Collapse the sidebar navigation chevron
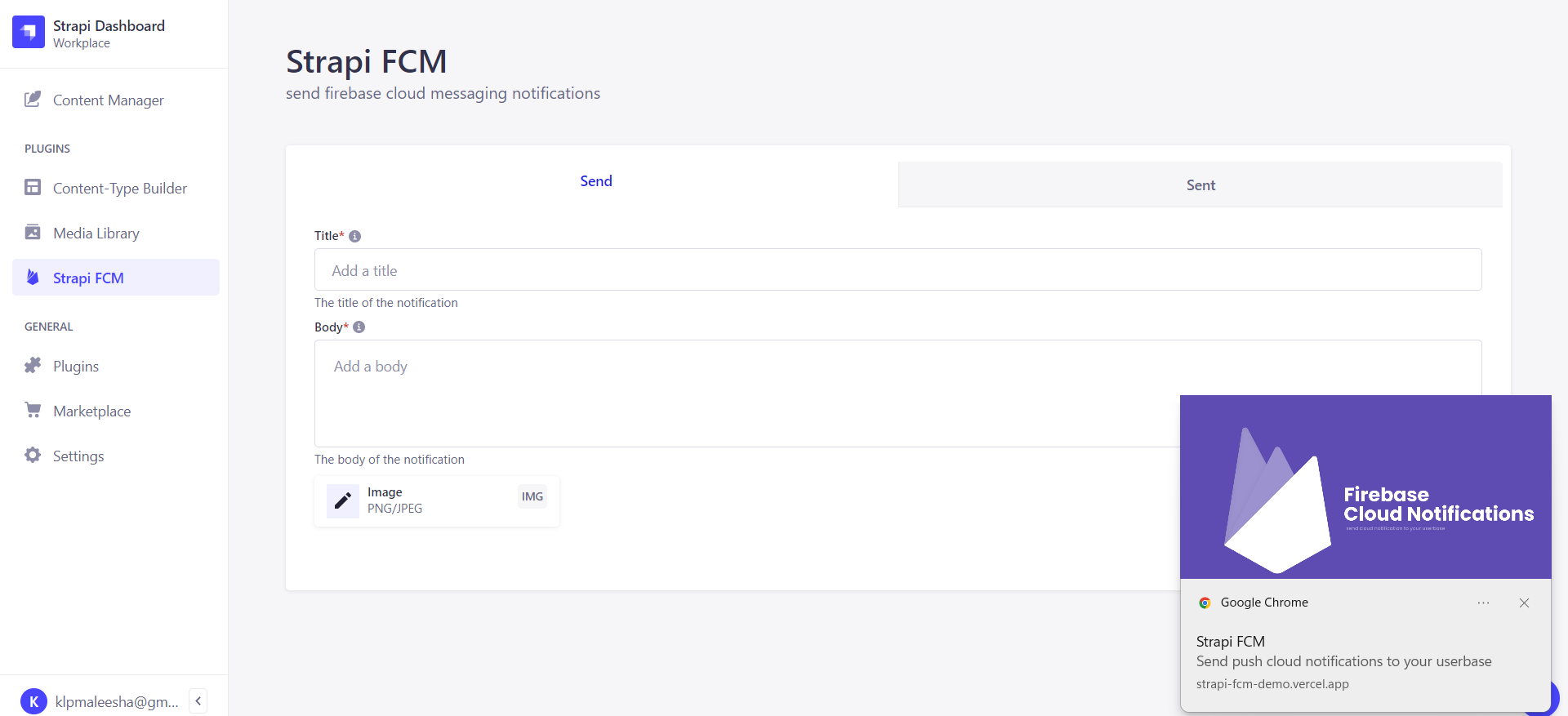Screen dimensions: 1568x716 click(x=198, y=701)
